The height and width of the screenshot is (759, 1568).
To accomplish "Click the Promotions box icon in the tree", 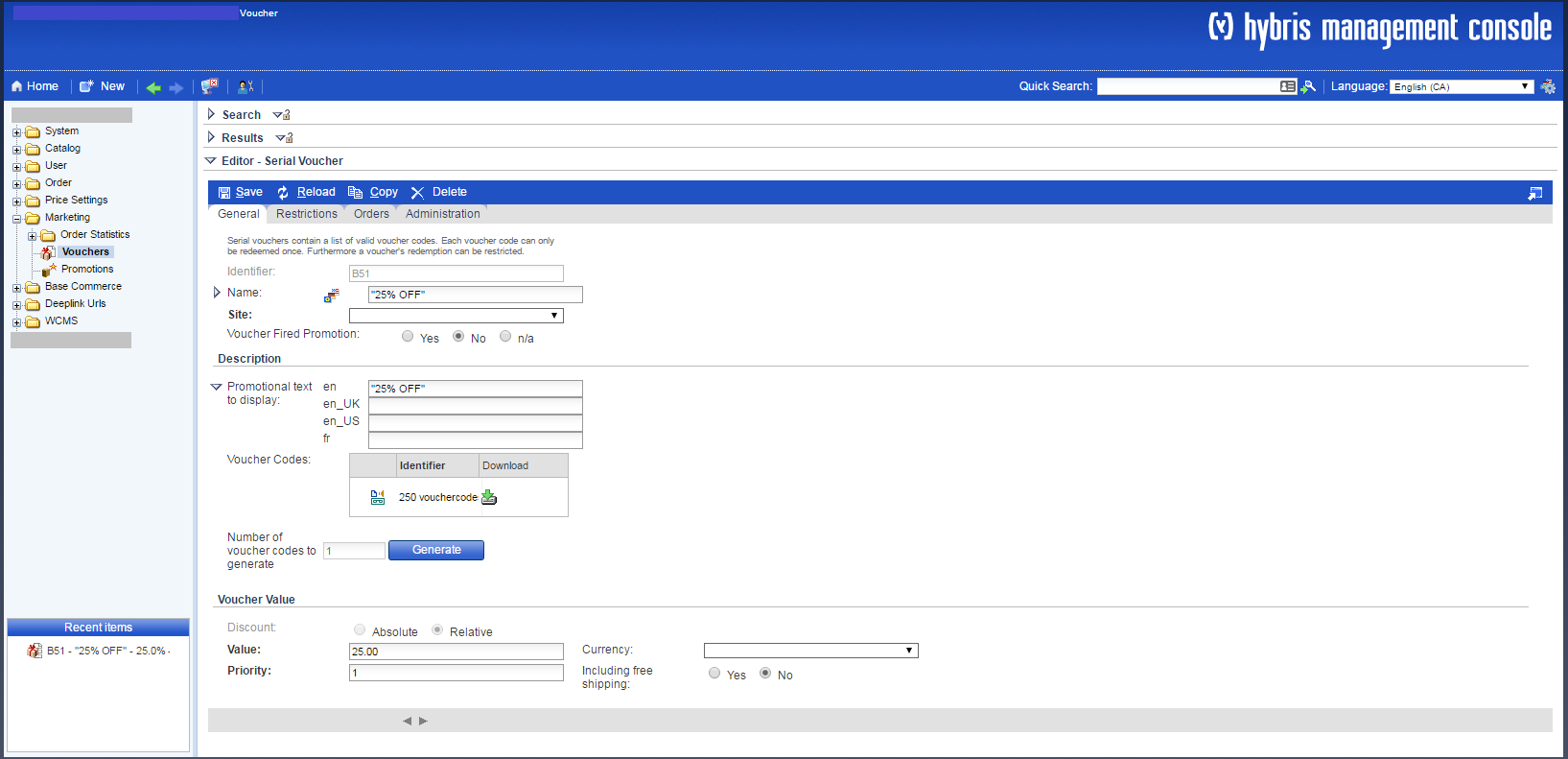I will click(49, 270).
